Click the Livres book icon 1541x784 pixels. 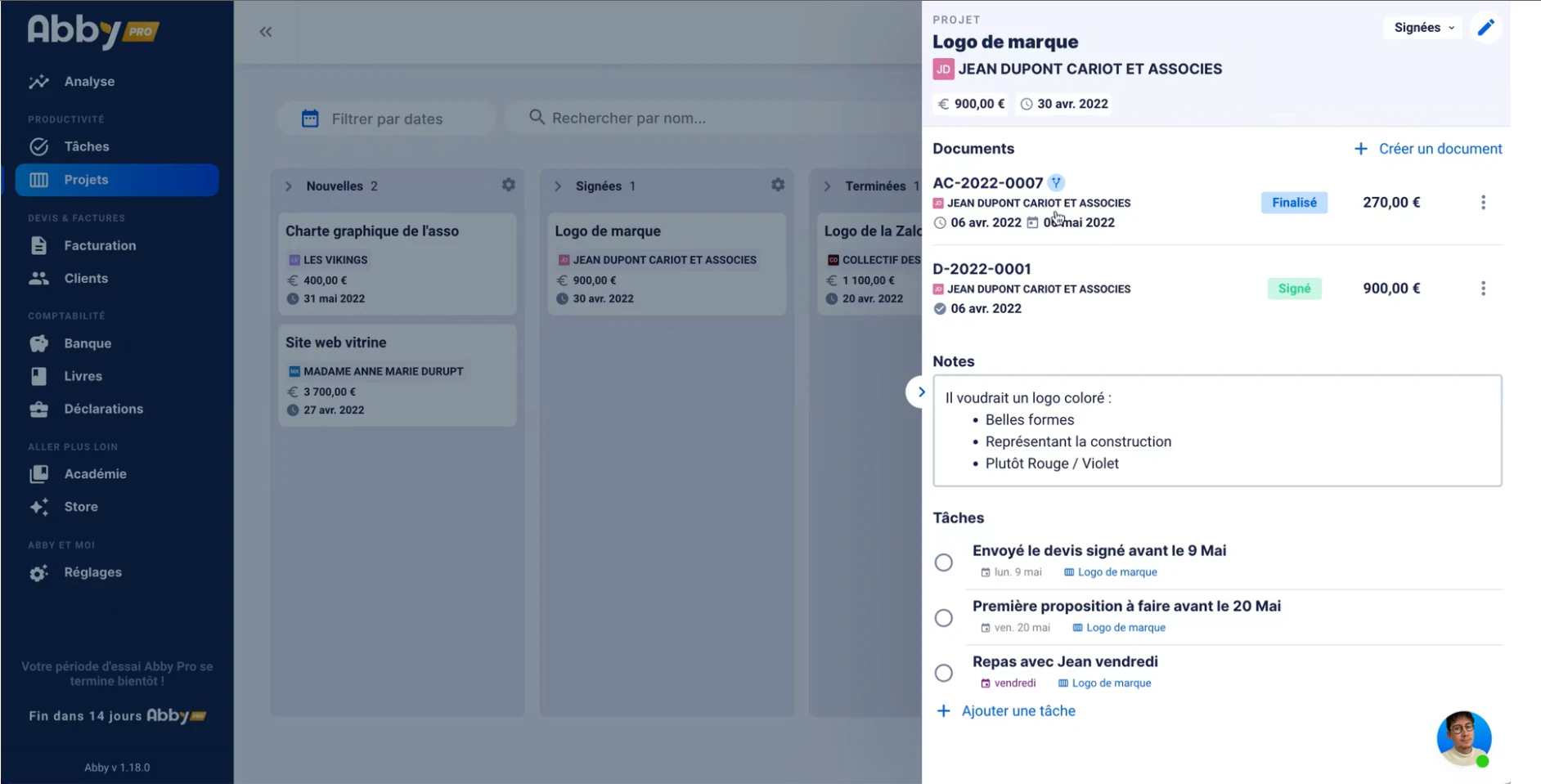click(38, 376)
